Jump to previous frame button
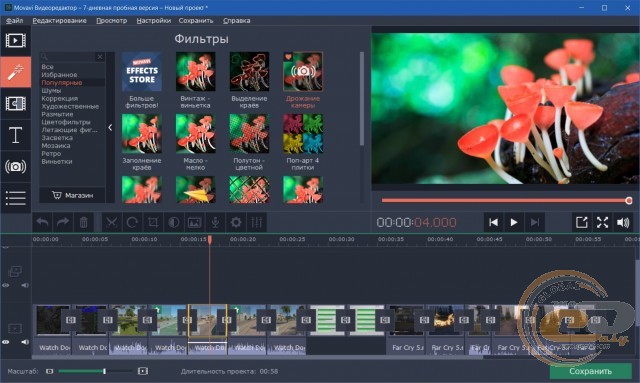 pyautogui.click(x=493, y=223)
